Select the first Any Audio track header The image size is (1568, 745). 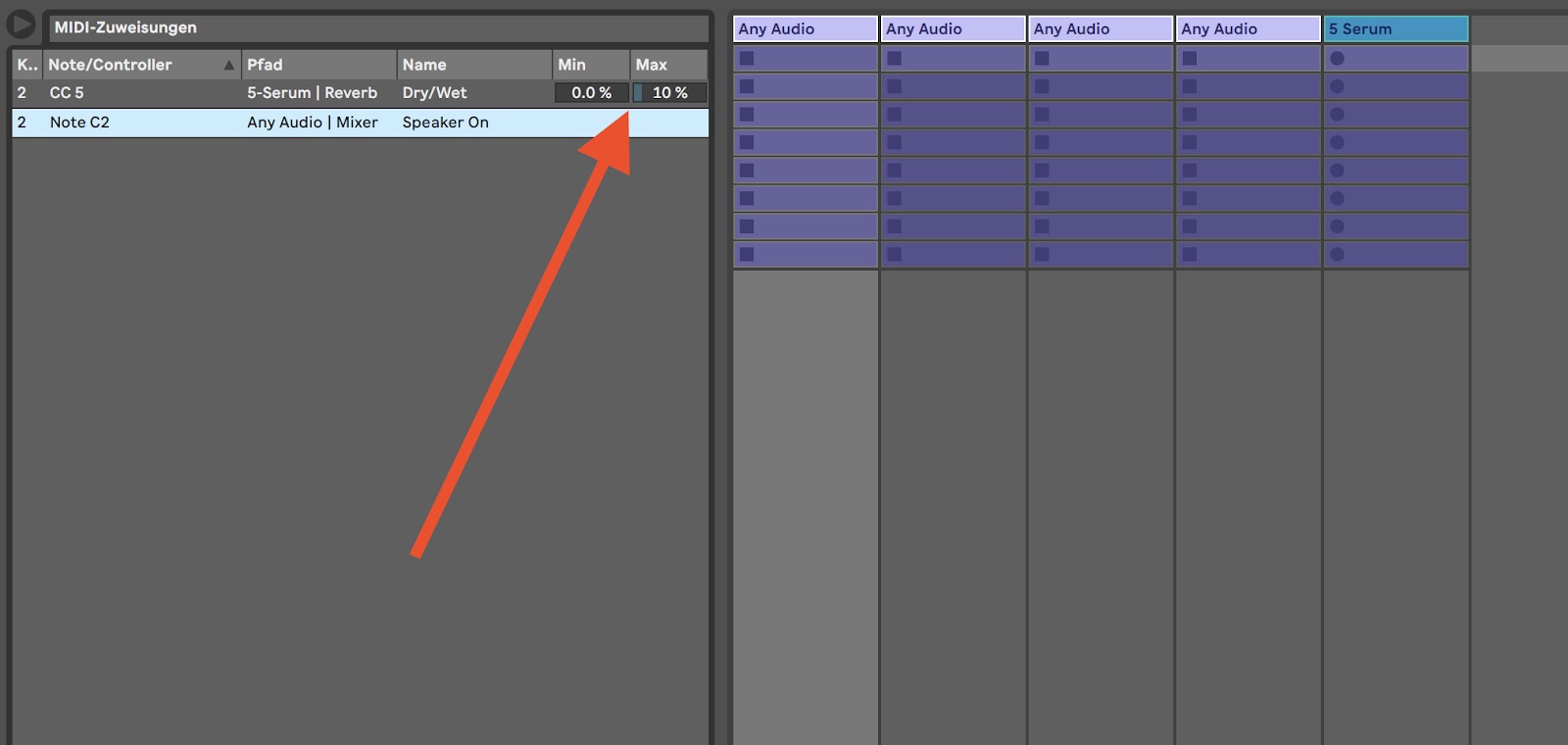[x=805, y=29]
